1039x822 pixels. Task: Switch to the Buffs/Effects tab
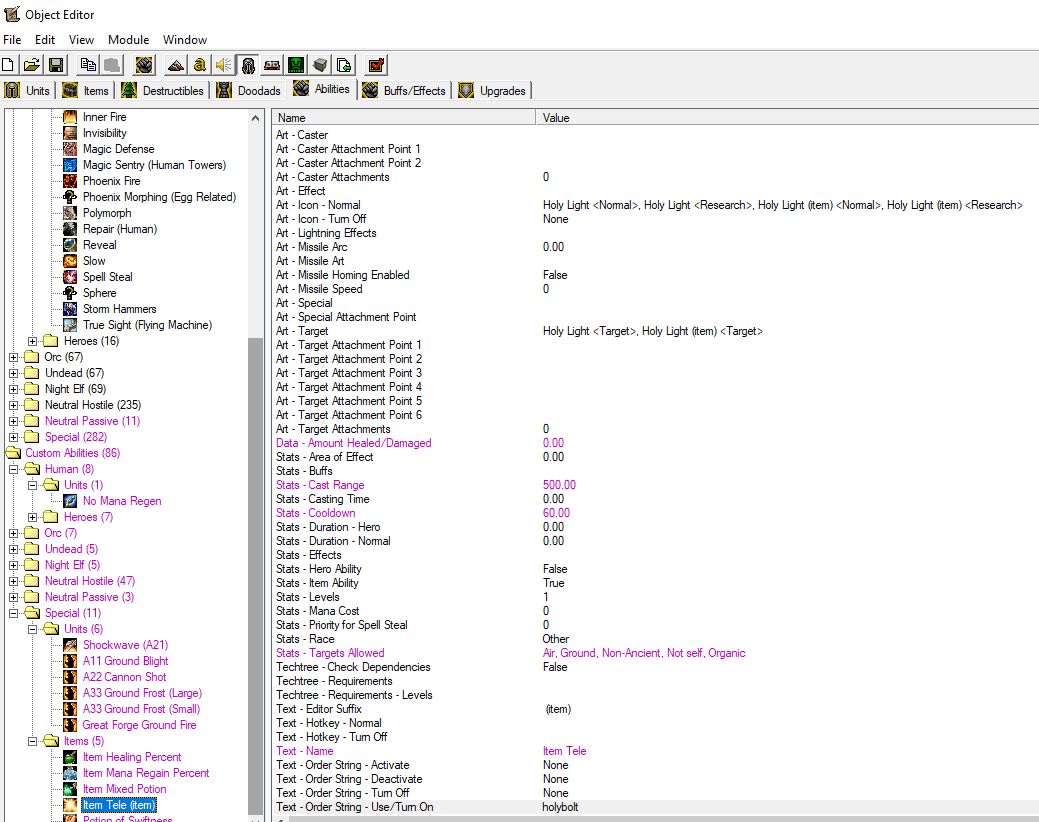pos(405,91)
